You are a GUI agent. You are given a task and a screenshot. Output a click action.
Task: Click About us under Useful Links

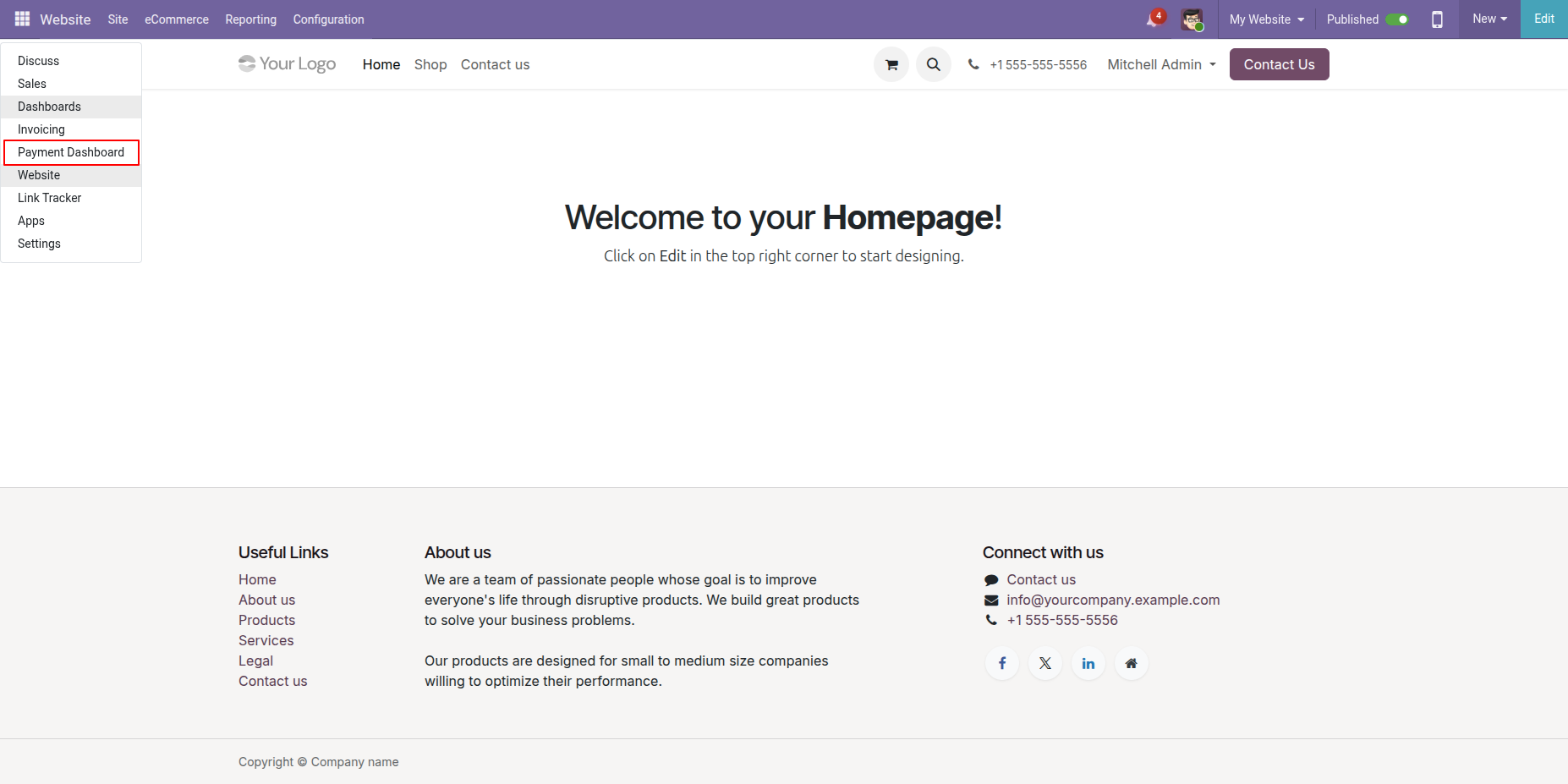(266, 600)
